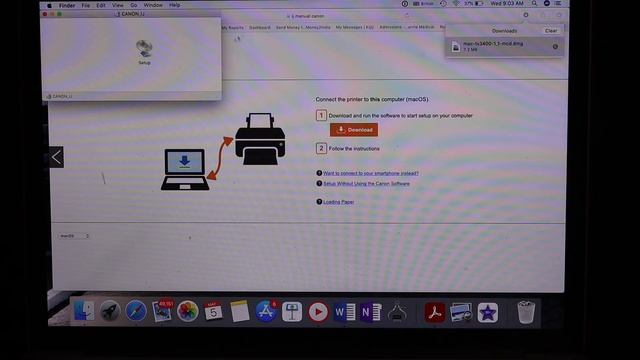Open Safari from the Dock
Screen dimensions: 640x360
pyautogui.click(x=136, y=312)
